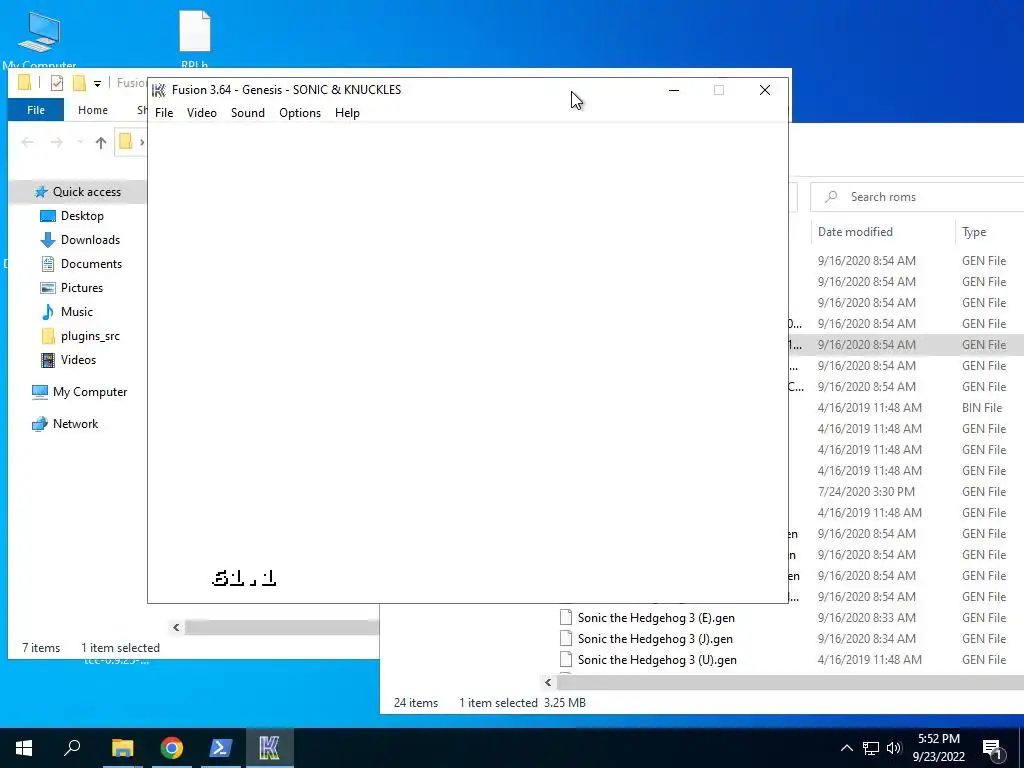Click the Back arrow in Explorer navigation
This screenshot has height=768, width=1024.
pos(27,142)
